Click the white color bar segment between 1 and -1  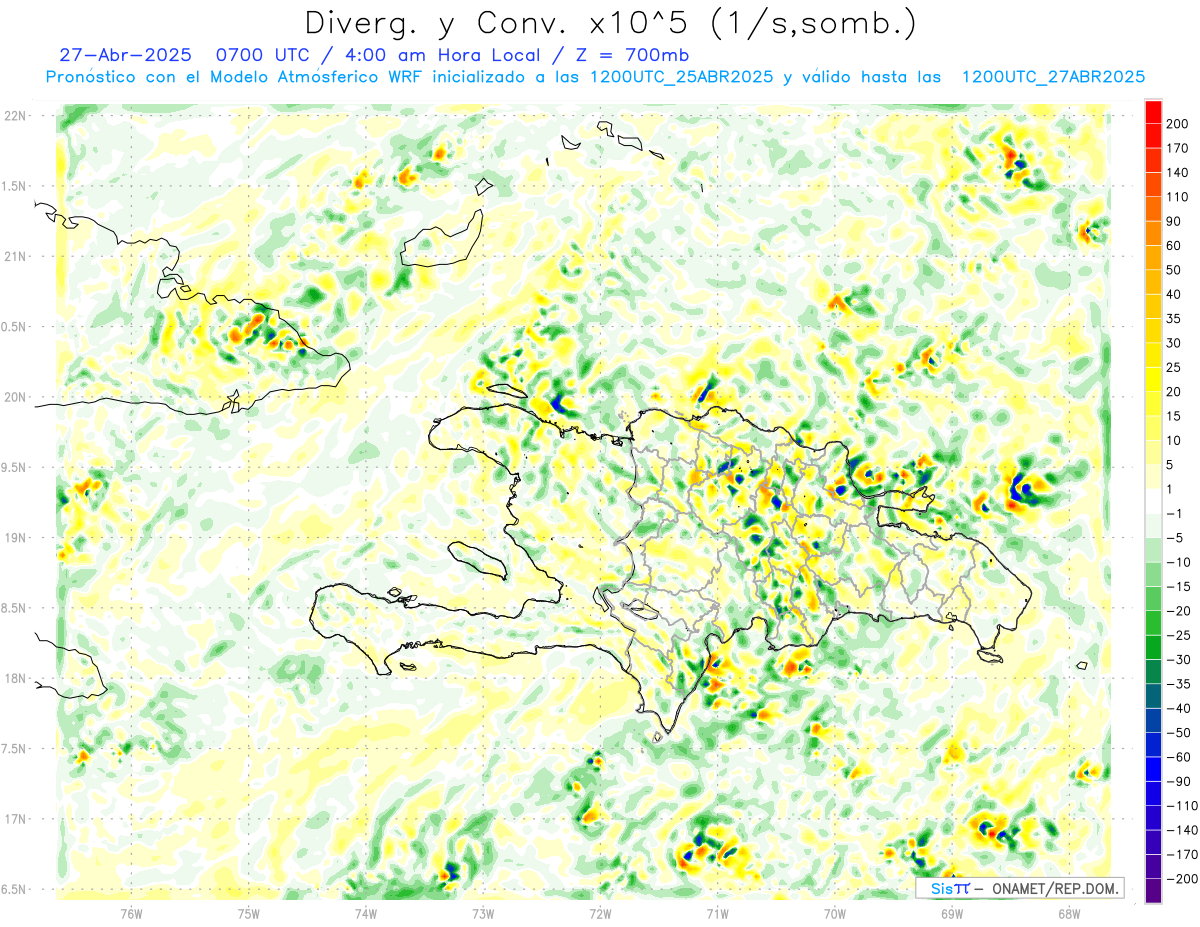pos(1153,501)
